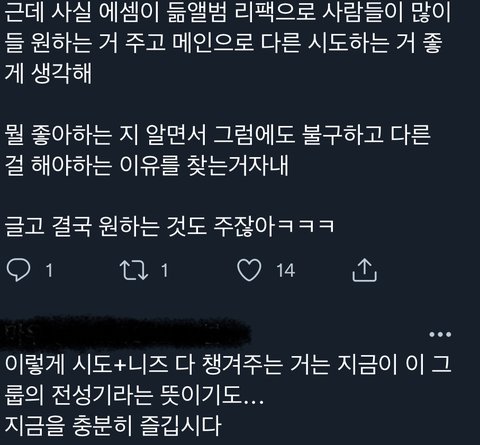The height and width of the screenshot is (445, 480).
Task: Click the line starting with 근데 사실 에셈이
Action: point(228,12)
